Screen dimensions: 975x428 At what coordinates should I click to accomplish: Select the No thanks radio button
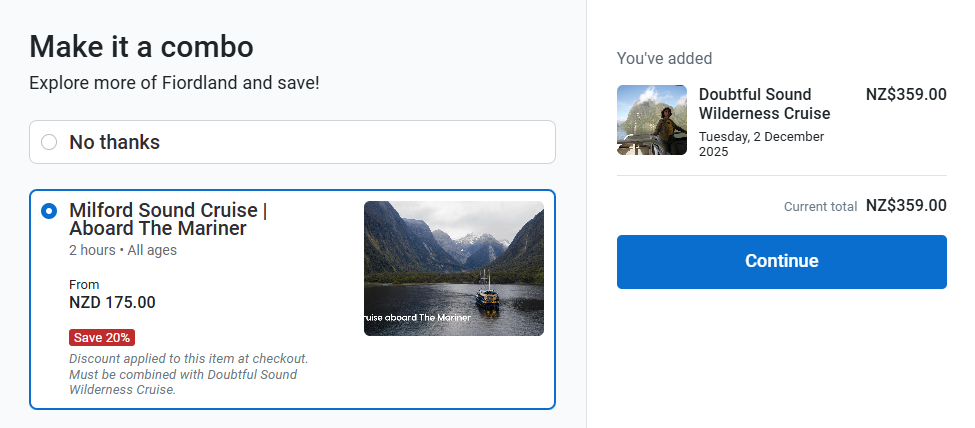tap(49, 142)
